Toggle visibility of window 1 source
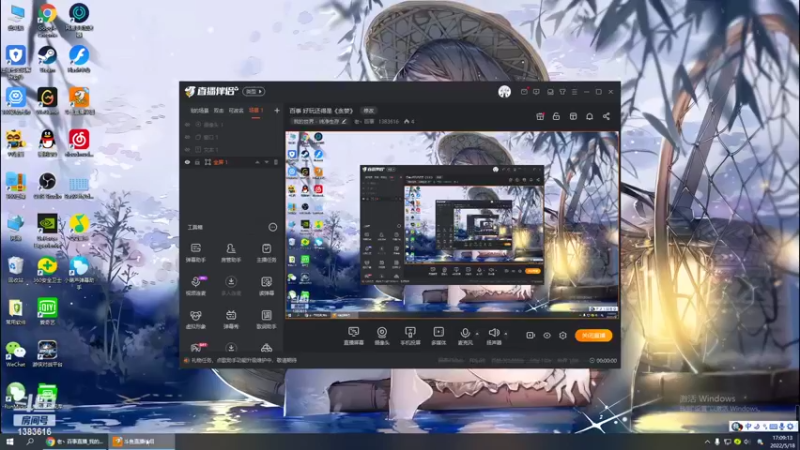Screen dimensions: 800x450 (x=187, y=137)
